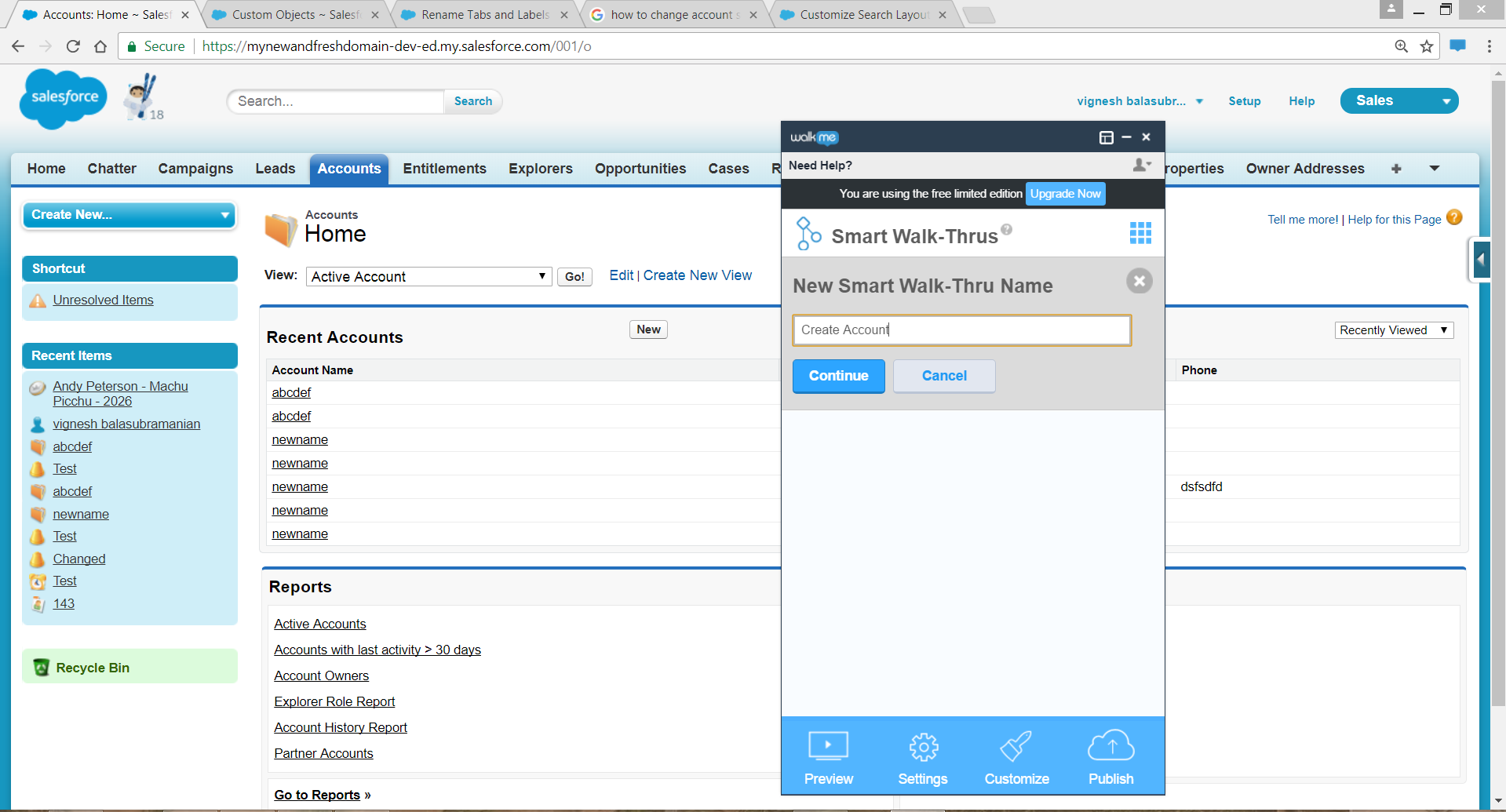Expand more tabs arrow in tab bar
Image resolution: width=1506 pixels, height=812 pixels.
(1435, 169)
